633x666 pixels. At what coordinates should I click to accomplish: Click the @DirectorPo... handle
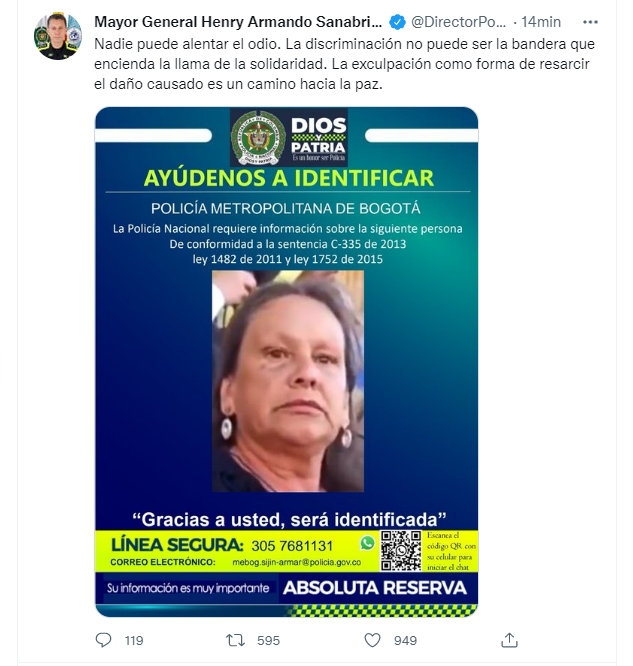(458, 22)
